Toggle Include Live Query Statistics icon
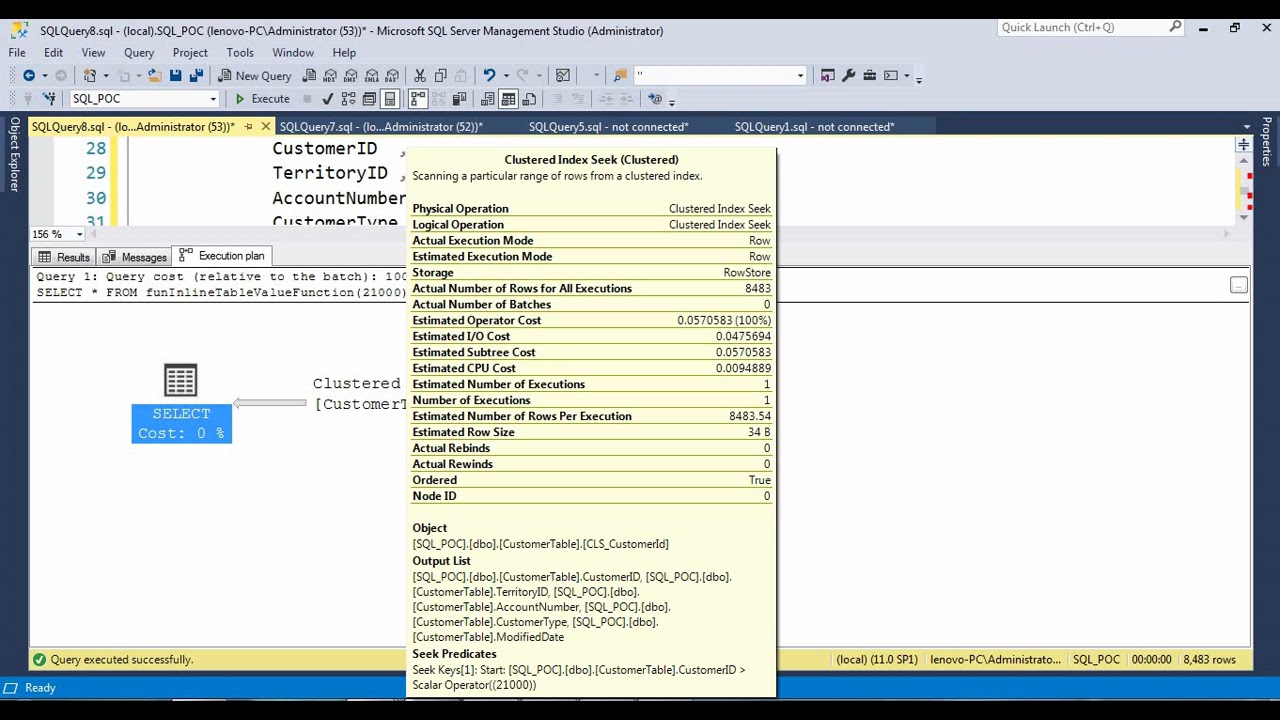Screen dimensions: 1280x720 [439, 98]
